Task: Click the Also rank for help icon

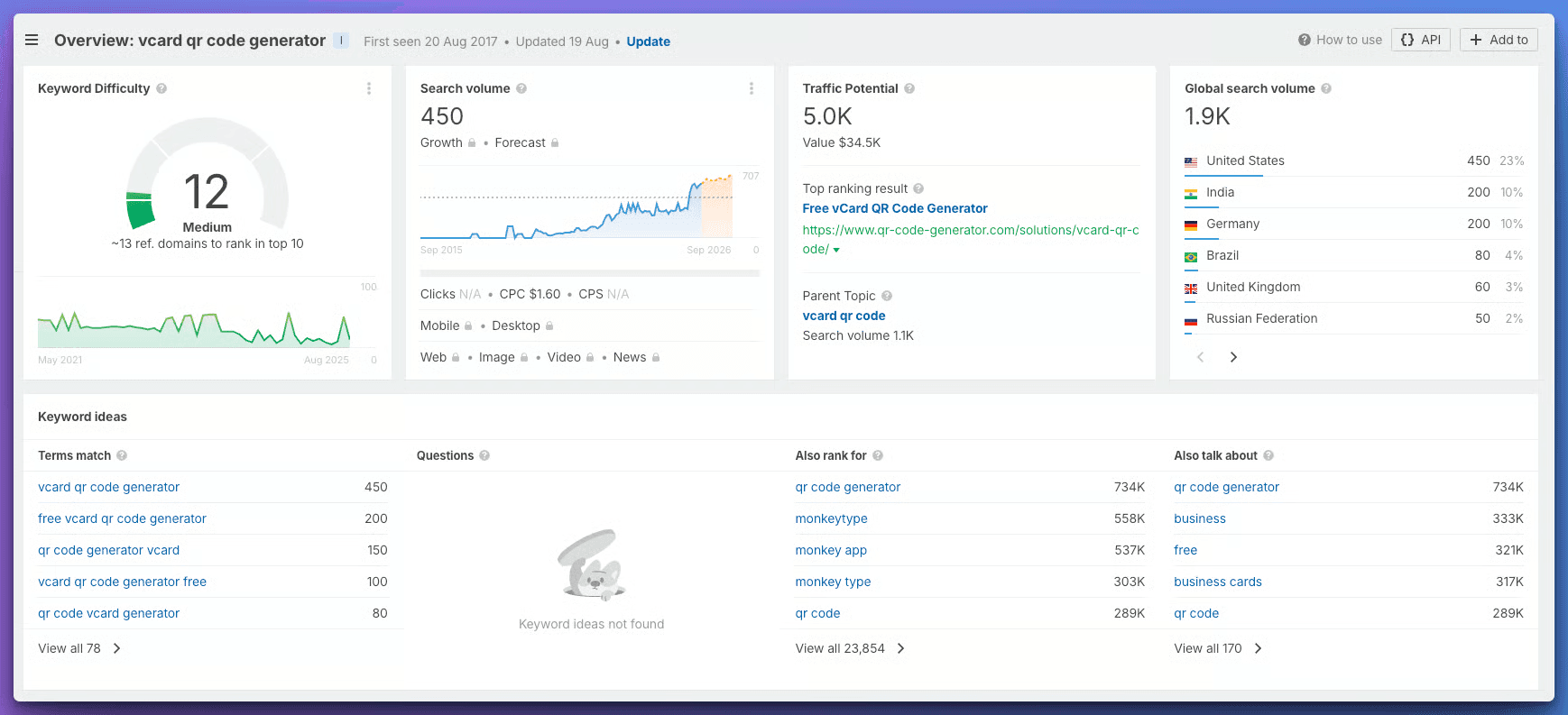Action: 878,455
